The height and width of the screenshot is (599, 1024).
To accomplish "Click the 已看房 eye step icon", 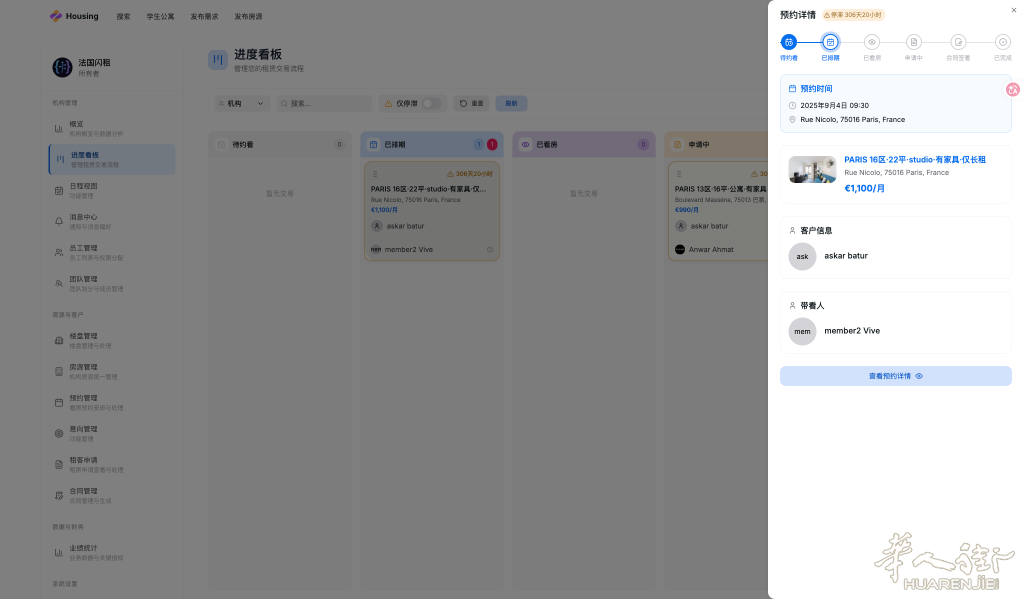I will 872,42.
